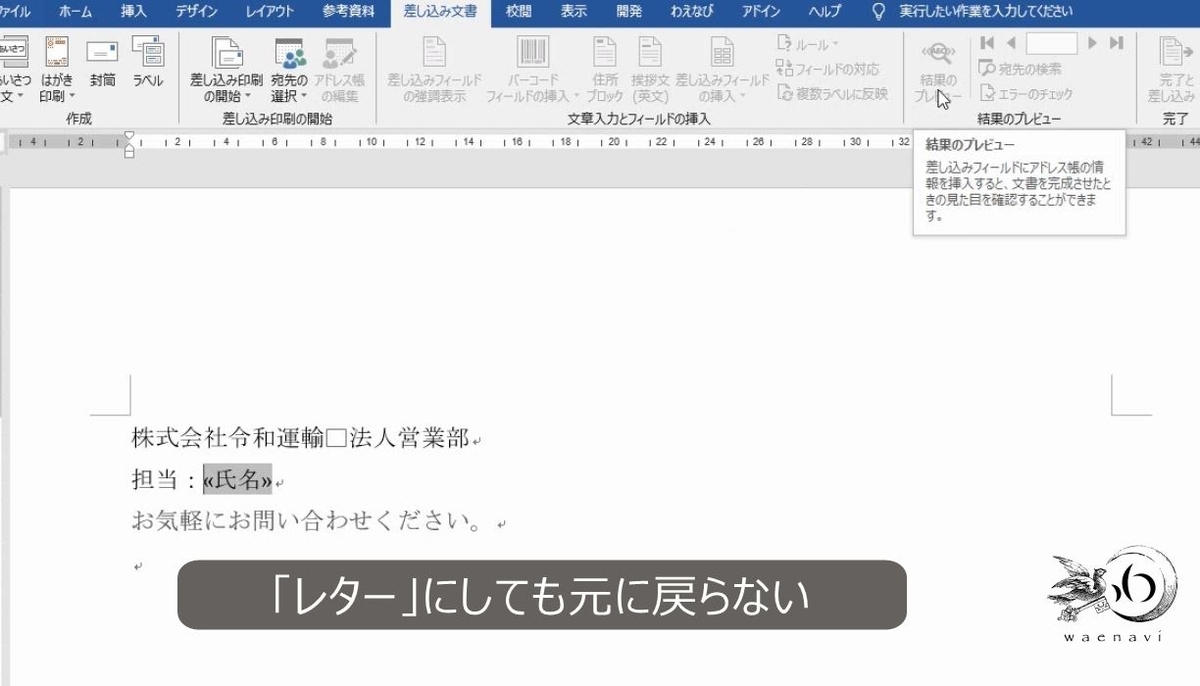Go to previous record arrow
Viewport: 1200px width, 686px height.
point(1011,43)
